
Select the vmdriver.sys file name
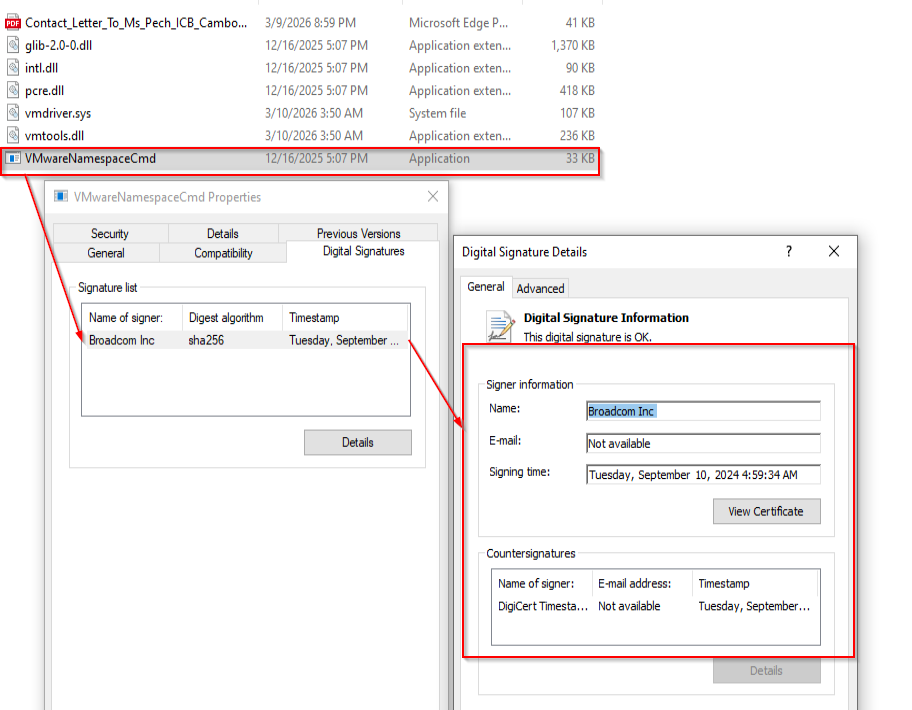click(58, 113)
